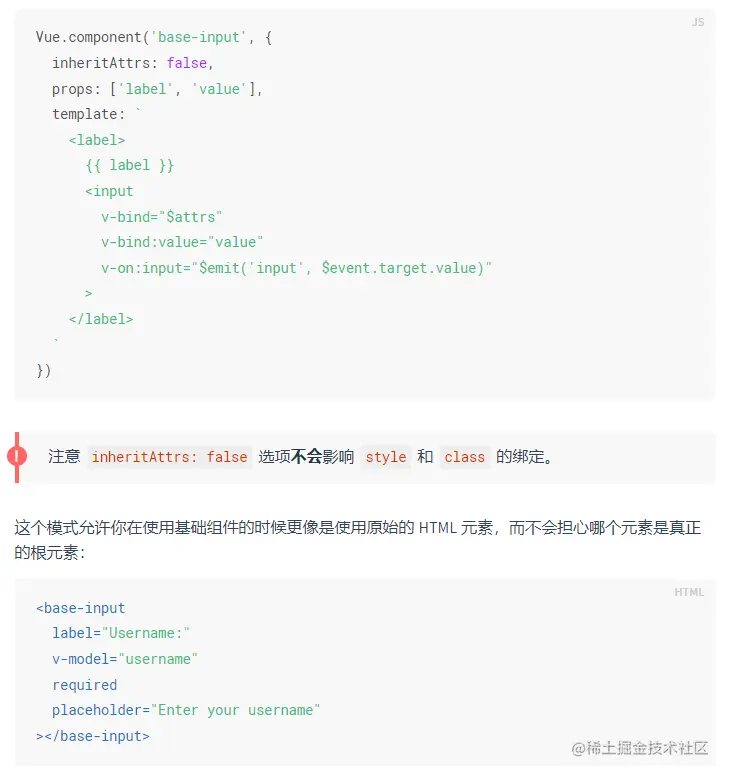Click the red exclamation warning icon
The width and height of the screenshot is (730, 778).
tap(17, 457)
